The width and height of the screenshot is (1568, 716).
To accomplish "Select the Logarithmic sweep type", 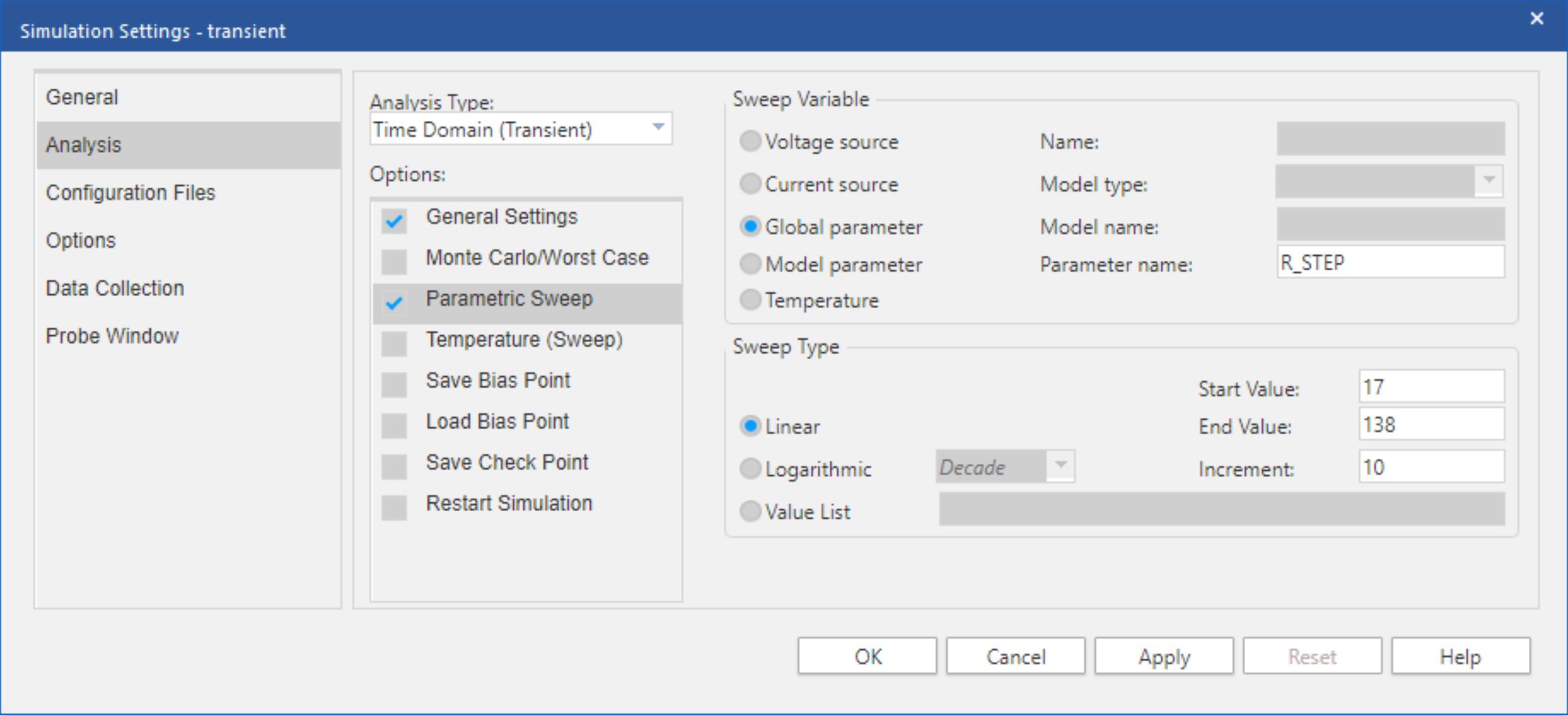I will 751,469.
